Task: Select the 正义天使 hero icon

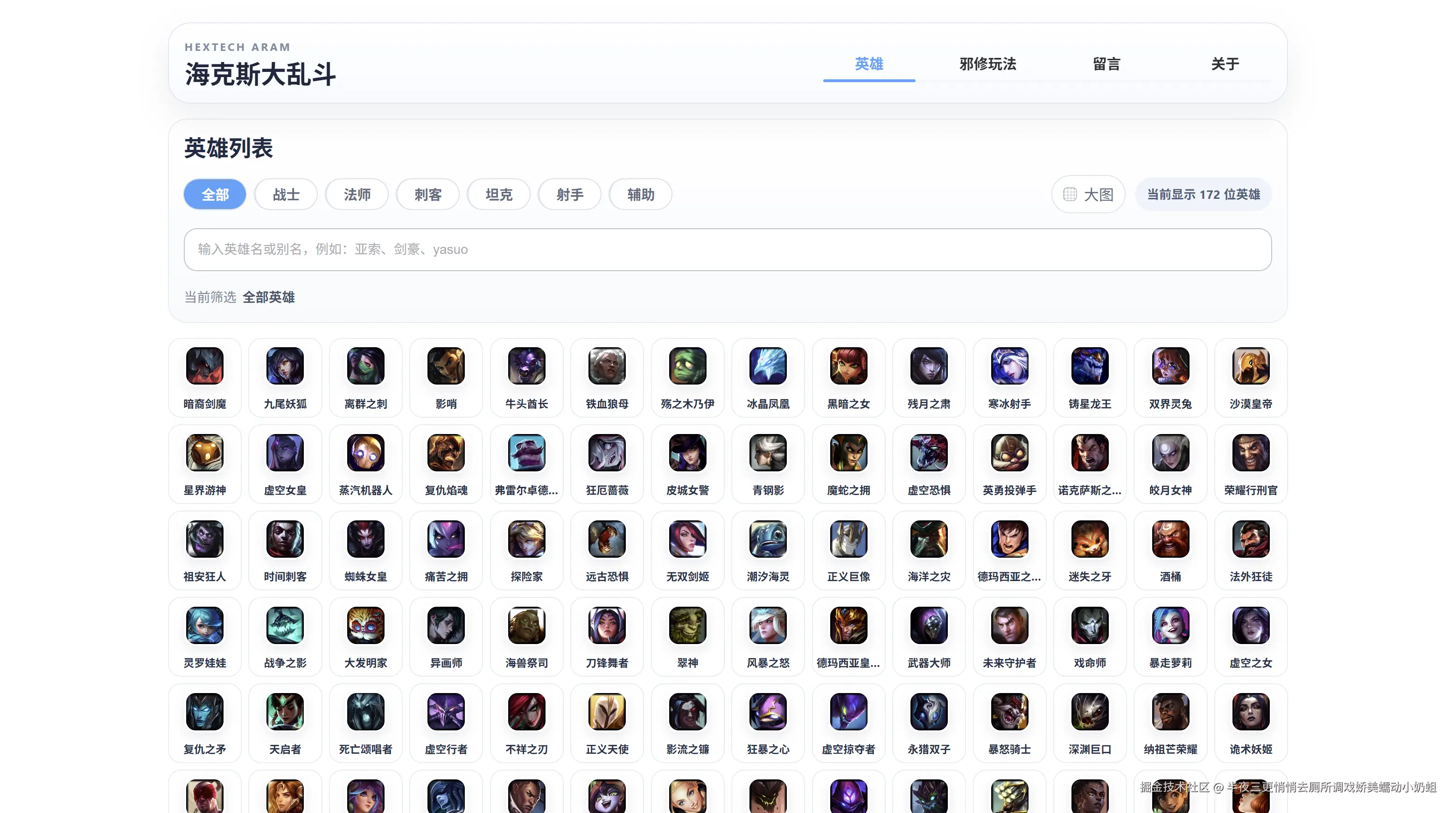Action: click(x=607, y=712)
